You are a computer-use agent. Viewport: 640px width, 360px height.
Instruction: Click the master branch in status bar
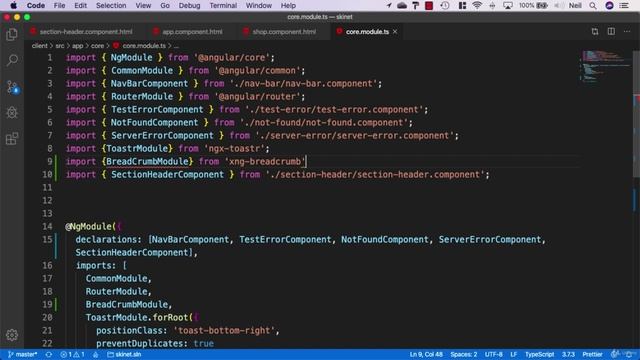point(22,354)
